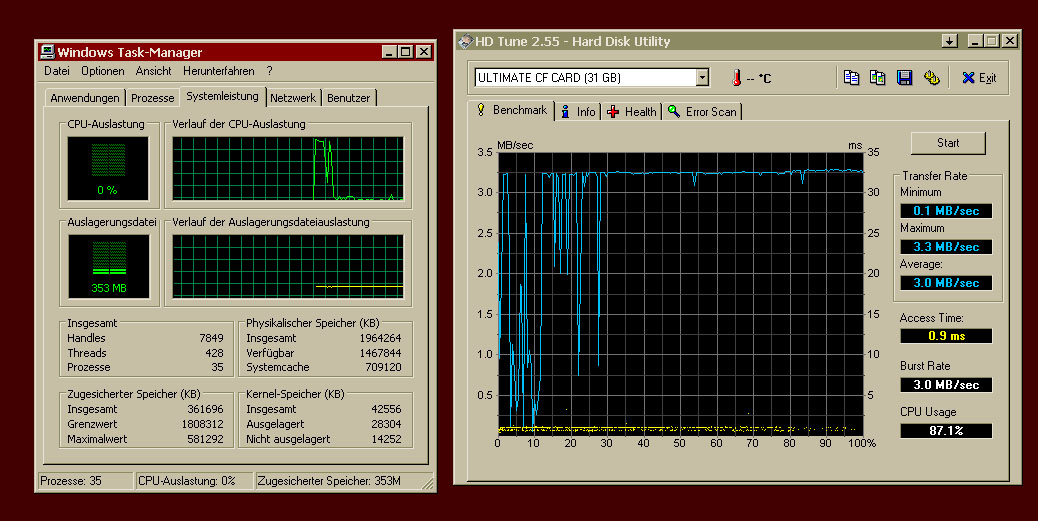Click the HD Tune title bar icon

(x=465, y=41)
